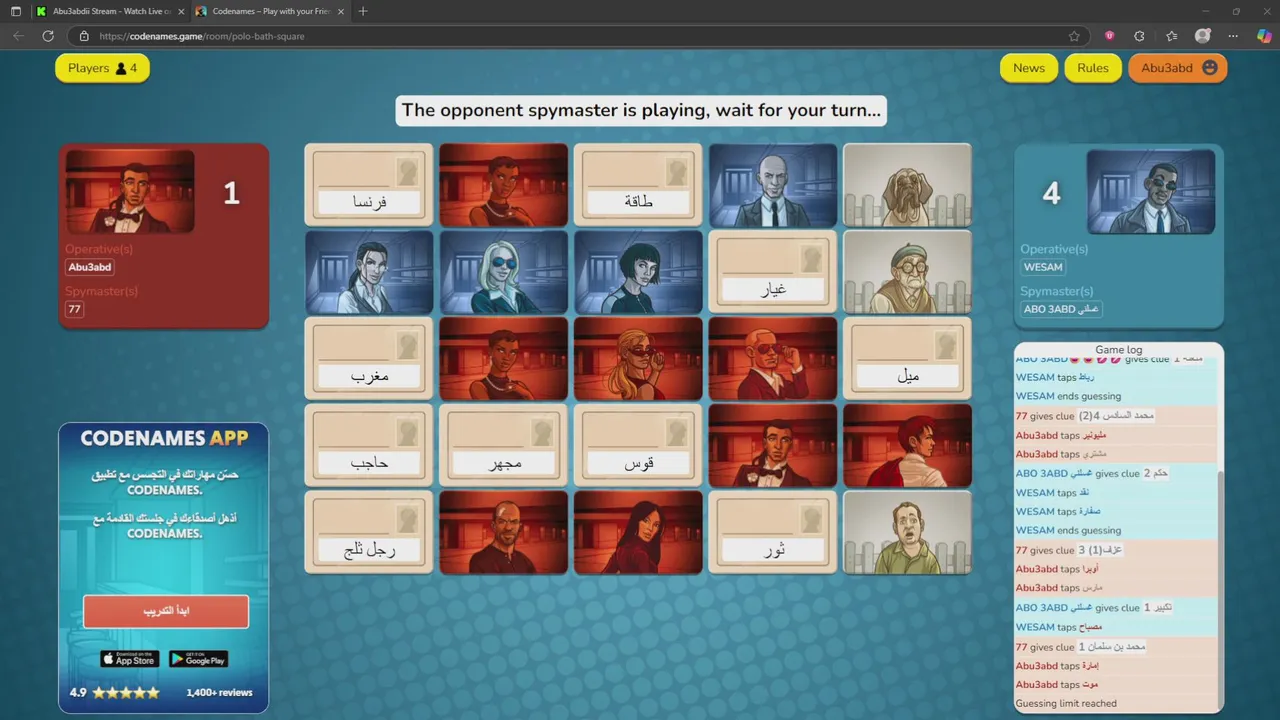The image size is (1280, 720).
Task: Click the person icon in Players button
Action: (x=121, y=69)
